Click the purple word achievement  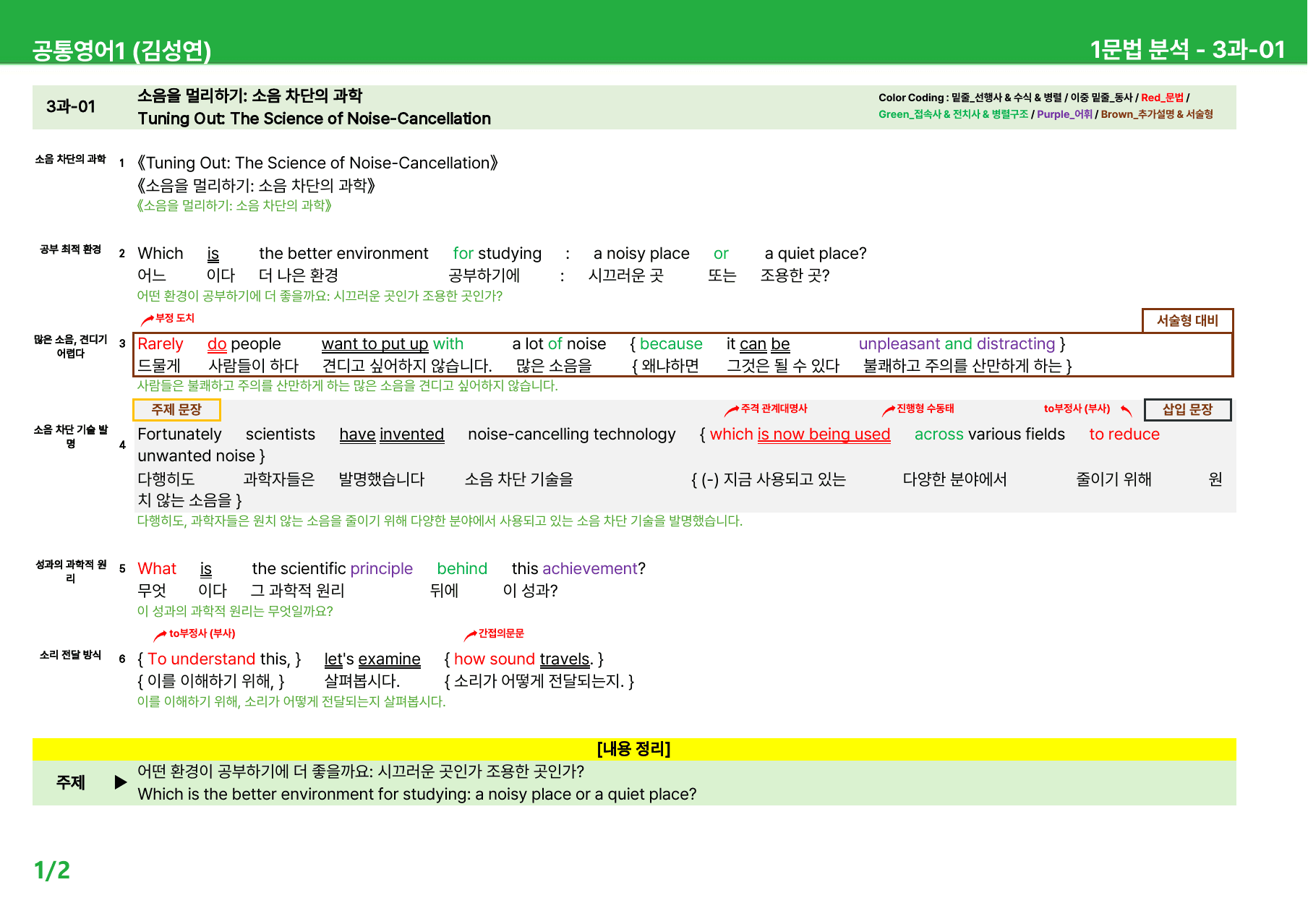pos(589,569)
